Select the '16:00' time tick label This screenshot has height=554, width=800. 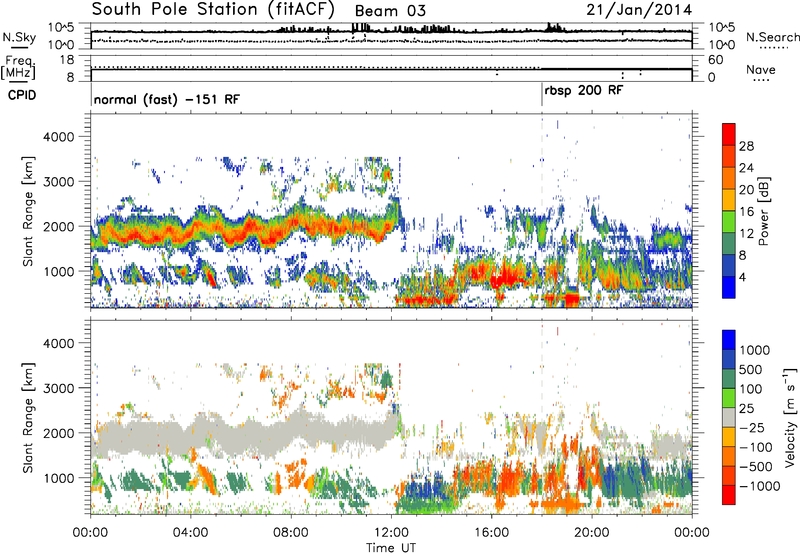click(x=491, y=533)
